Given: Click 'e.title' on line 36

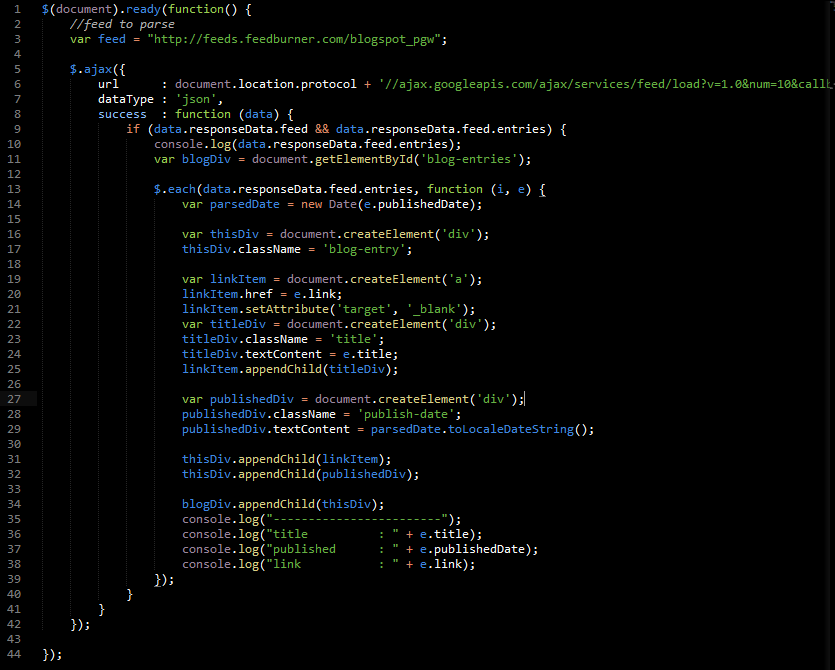Looking at the screenshot, I should 444,534.
